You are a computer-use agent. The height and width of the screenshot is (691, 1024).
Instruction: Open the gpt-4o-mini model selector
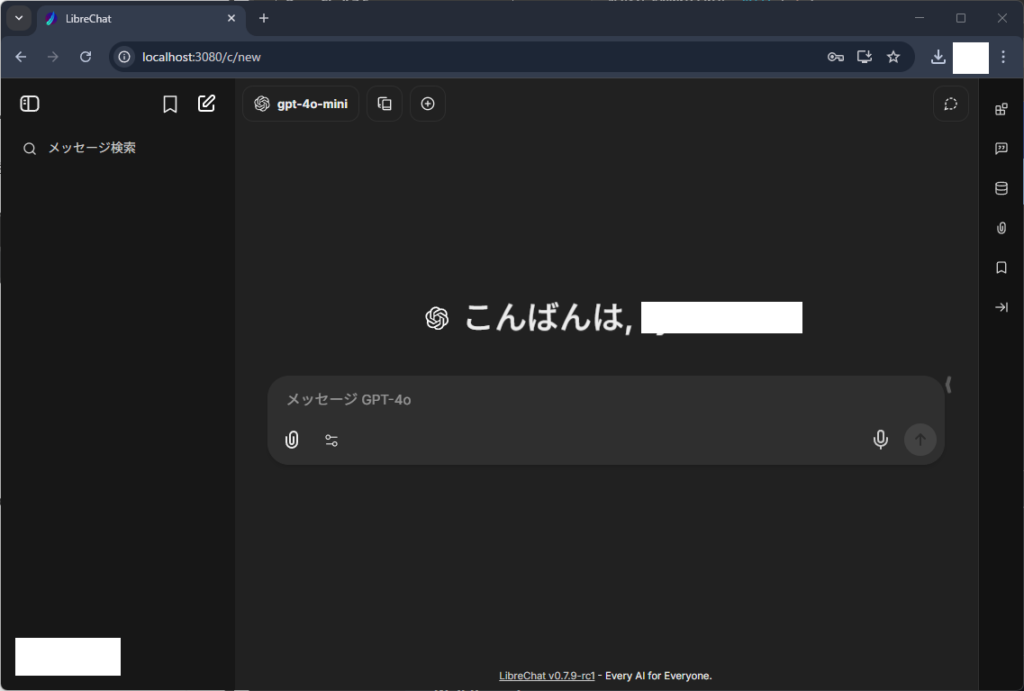point(300,103)
